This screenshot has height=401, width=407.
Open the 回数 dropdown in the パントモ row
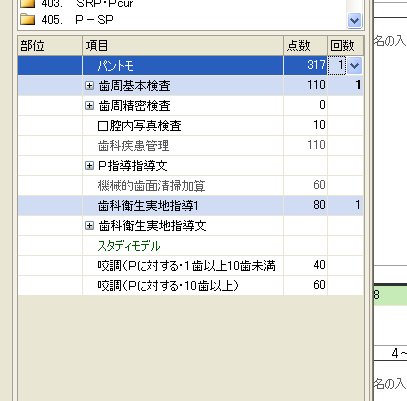pos(354,65)
